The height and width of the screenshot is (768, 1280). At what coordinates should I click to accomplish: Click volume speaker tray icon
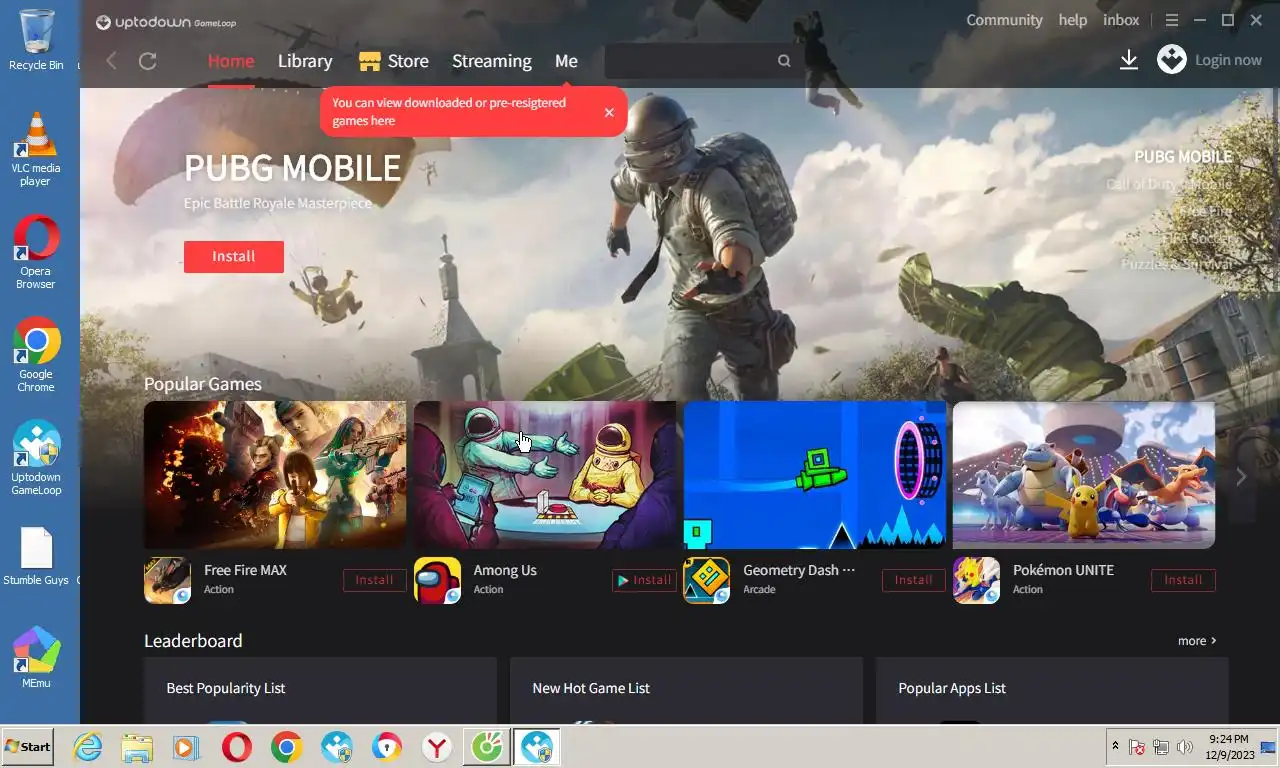tap(1185, 747)
